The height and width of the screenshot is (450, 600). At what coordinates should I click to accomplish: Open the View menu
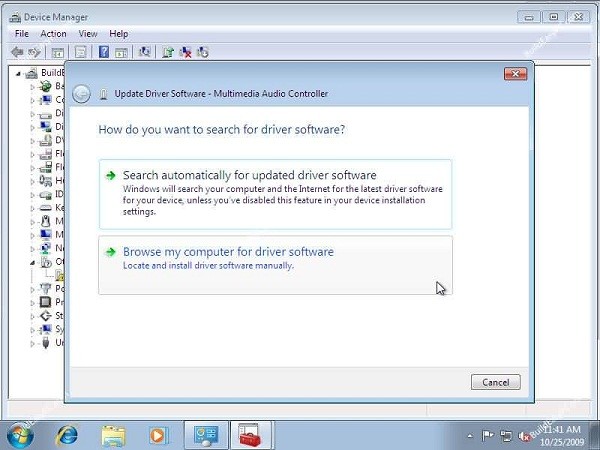point(88,34)
